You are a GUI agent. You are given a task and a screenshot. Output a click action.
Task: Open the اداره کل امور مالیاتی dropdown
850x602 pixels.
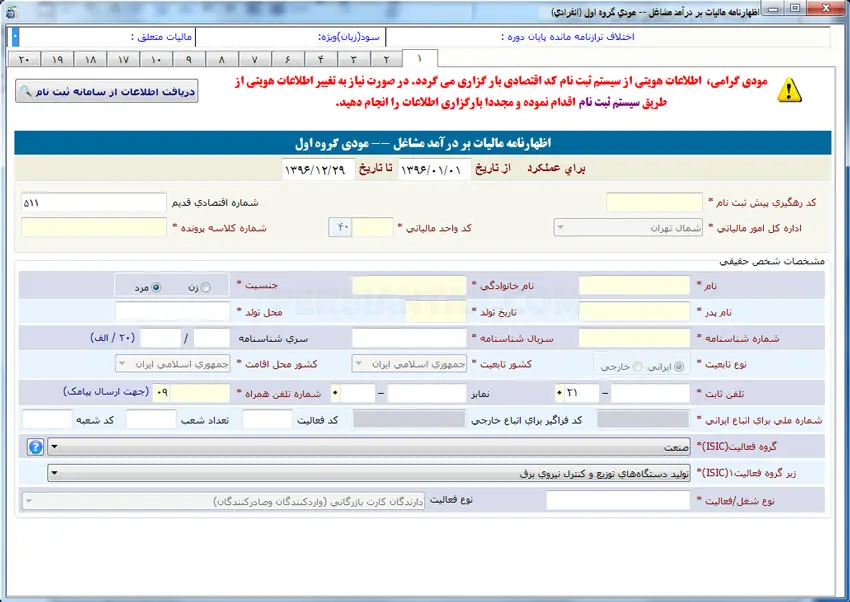[x=628, y=228]
